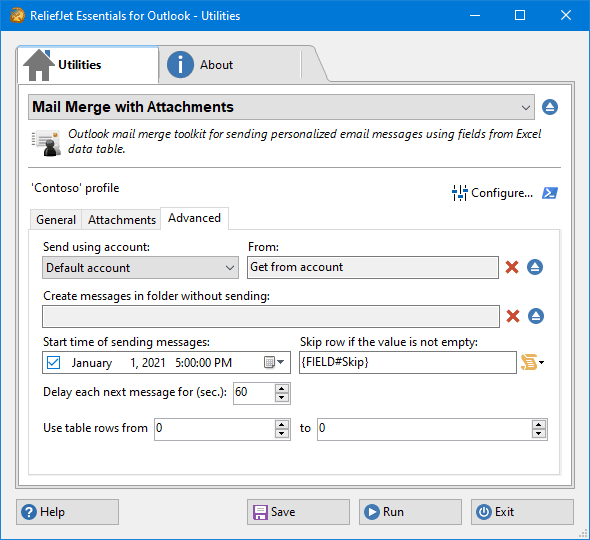Increase Use table rows from value

[281, 424]
